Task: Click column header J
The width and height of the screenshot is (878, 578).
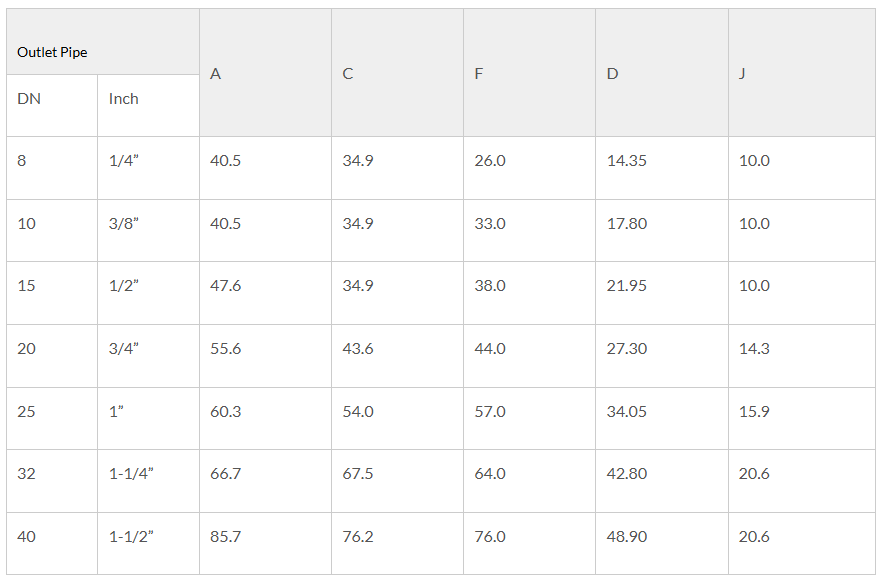Action: point(802,73)
